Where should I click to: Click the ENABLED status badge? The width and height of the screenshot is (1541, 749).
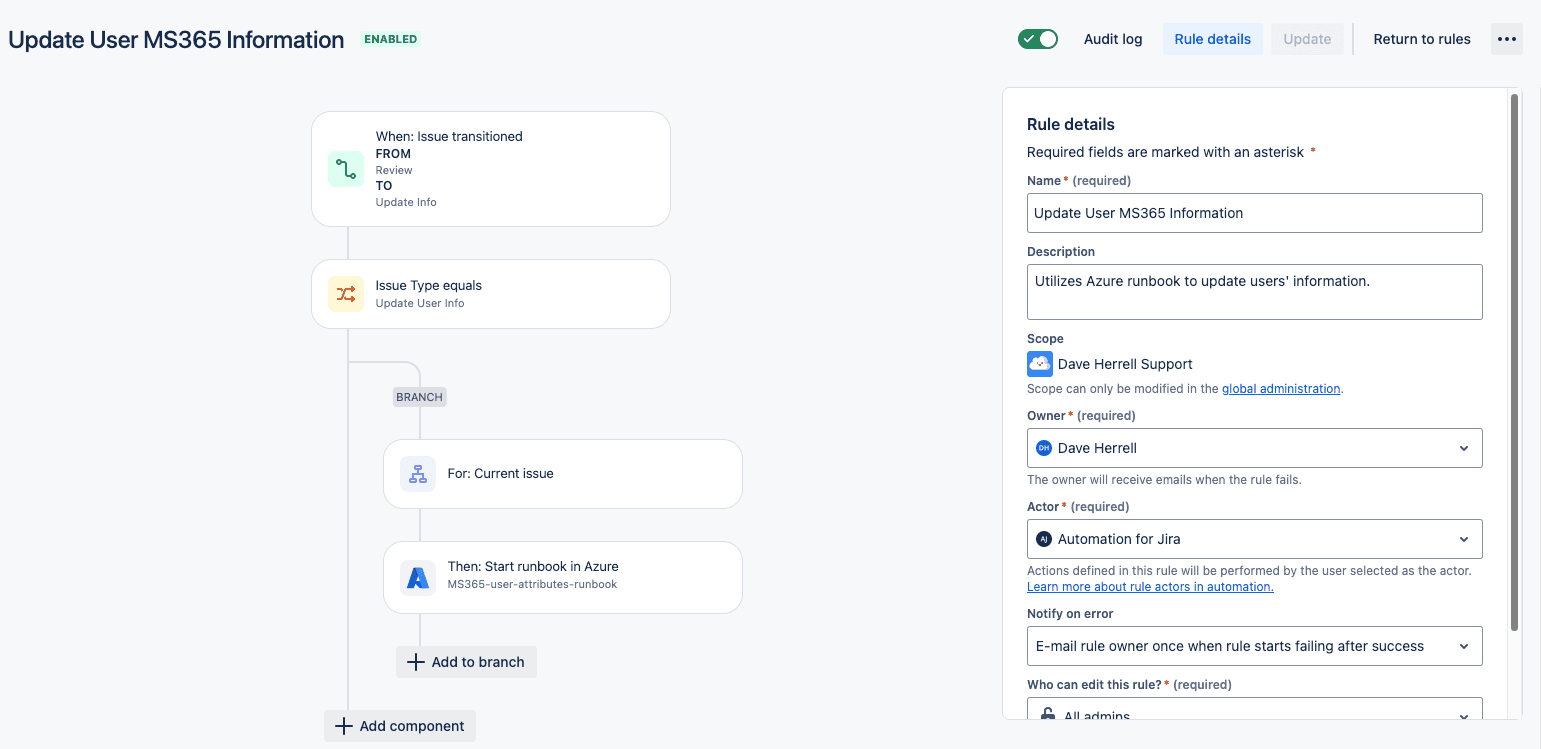pyautogui.click(x=390, y=39)
